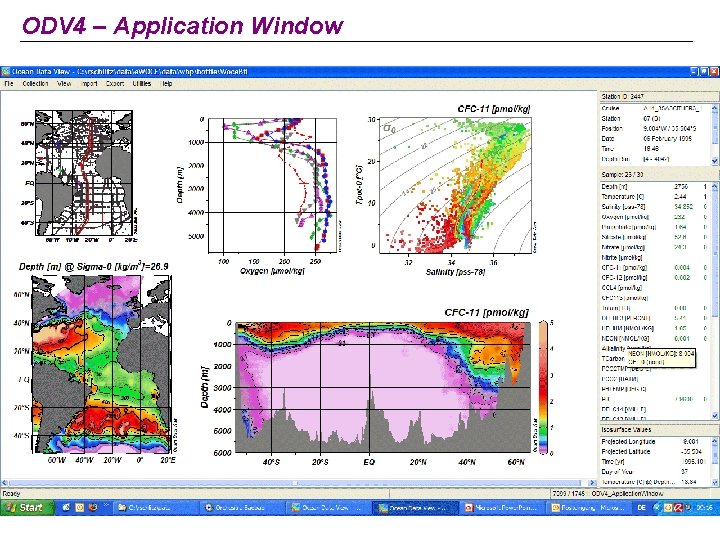Viewport: 720px width, 540px height.
Task: Open the Help menu
Action: tap(167, 84)
